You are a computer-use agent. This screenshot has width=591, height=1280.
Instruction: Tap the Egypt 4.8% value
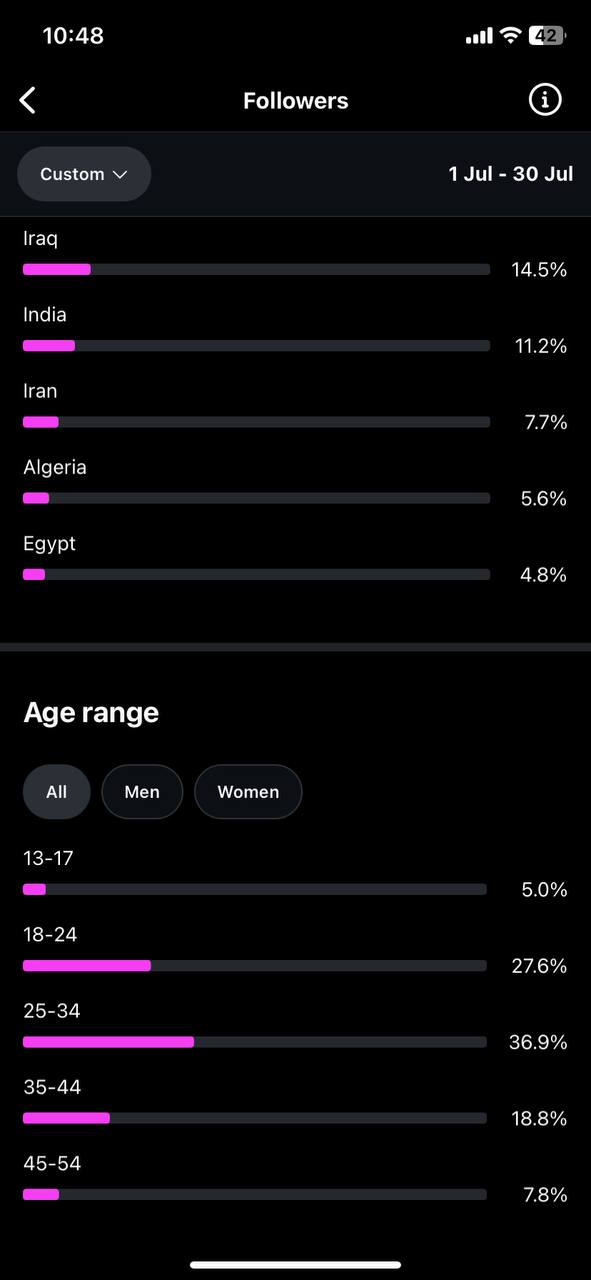tap(543, 575)
